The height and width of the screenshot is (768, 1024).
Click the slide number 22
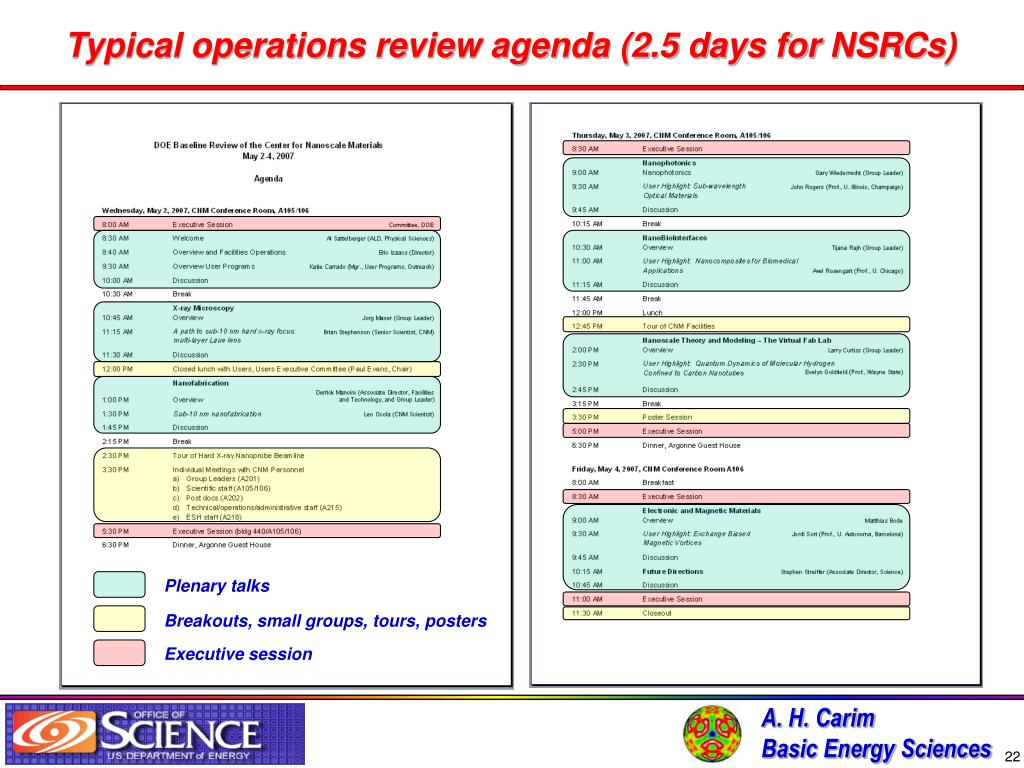(1012, 756)
